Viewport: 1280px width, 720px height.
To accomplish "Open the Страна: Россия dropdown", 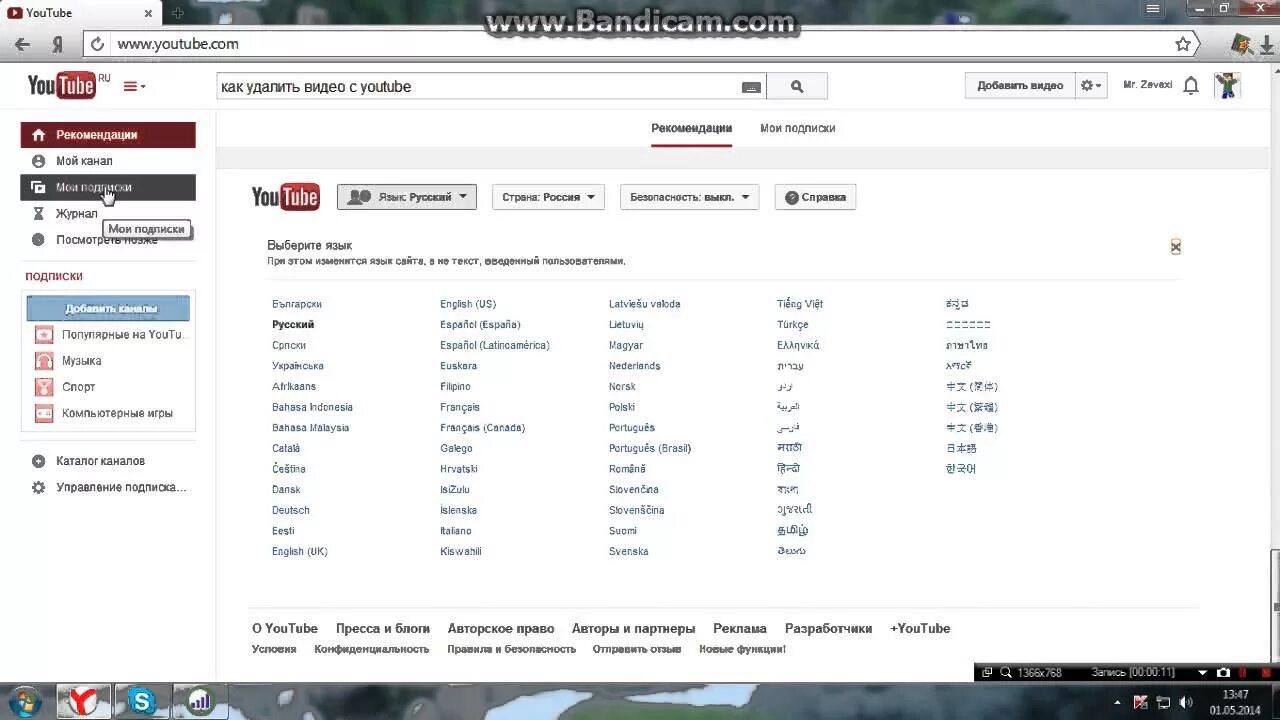I will coord(548,197).
